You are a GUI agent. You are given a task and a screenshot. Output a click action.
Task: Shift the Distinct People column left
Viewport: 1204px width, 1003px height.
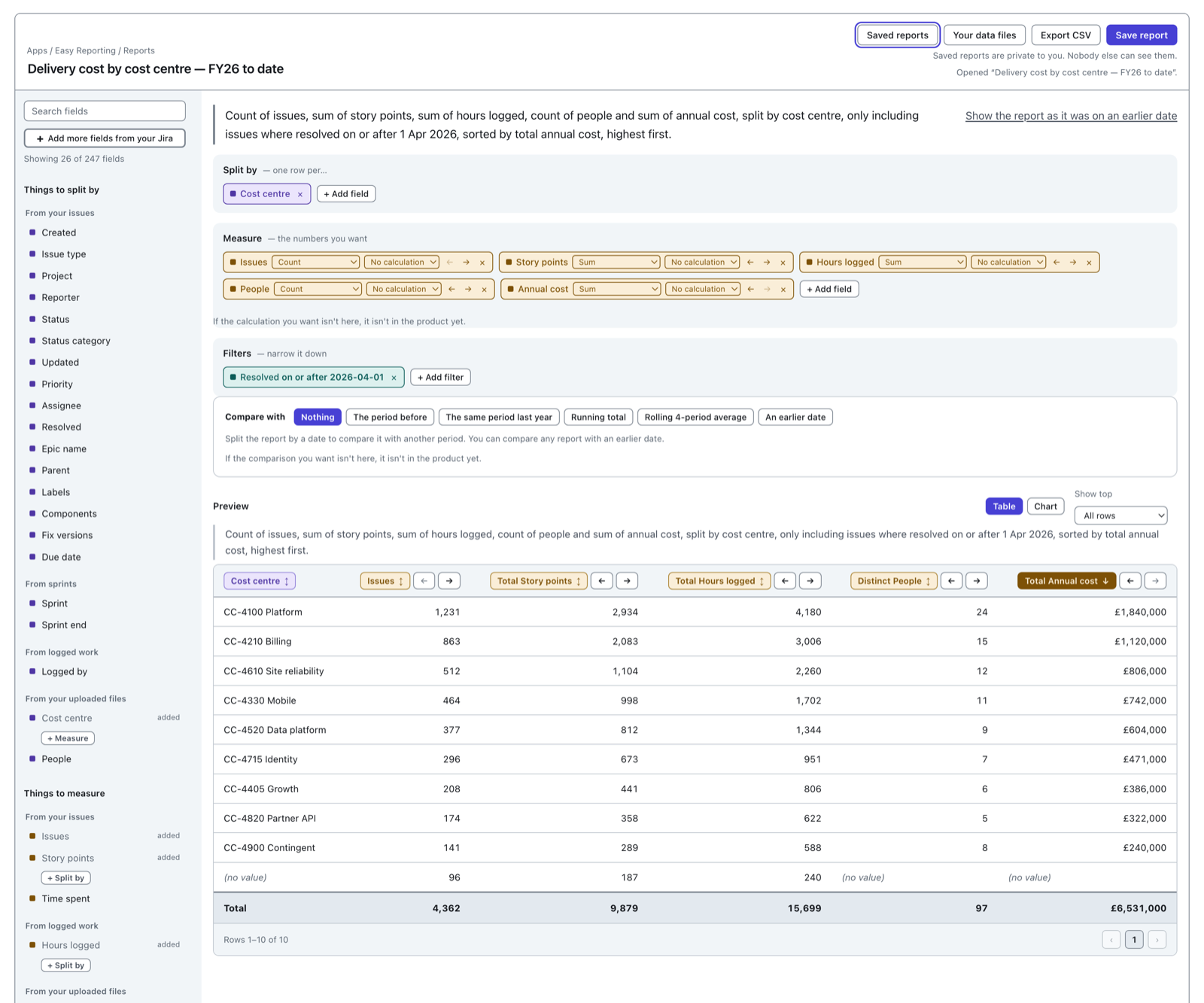click(952, 581)
